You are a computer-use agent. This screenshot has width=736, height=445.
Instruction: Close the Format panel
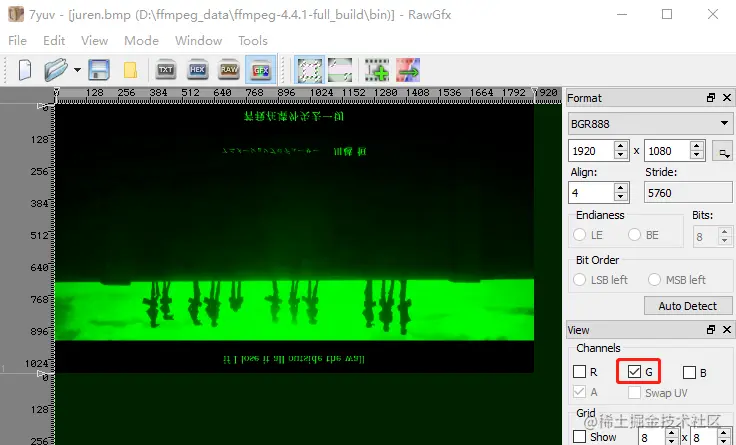click(x=727, y=98)
